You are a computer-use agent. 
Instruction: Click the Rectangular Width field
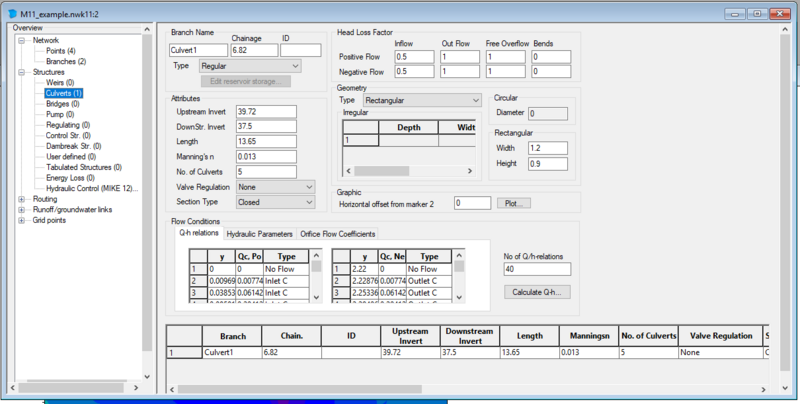point(548,148)
